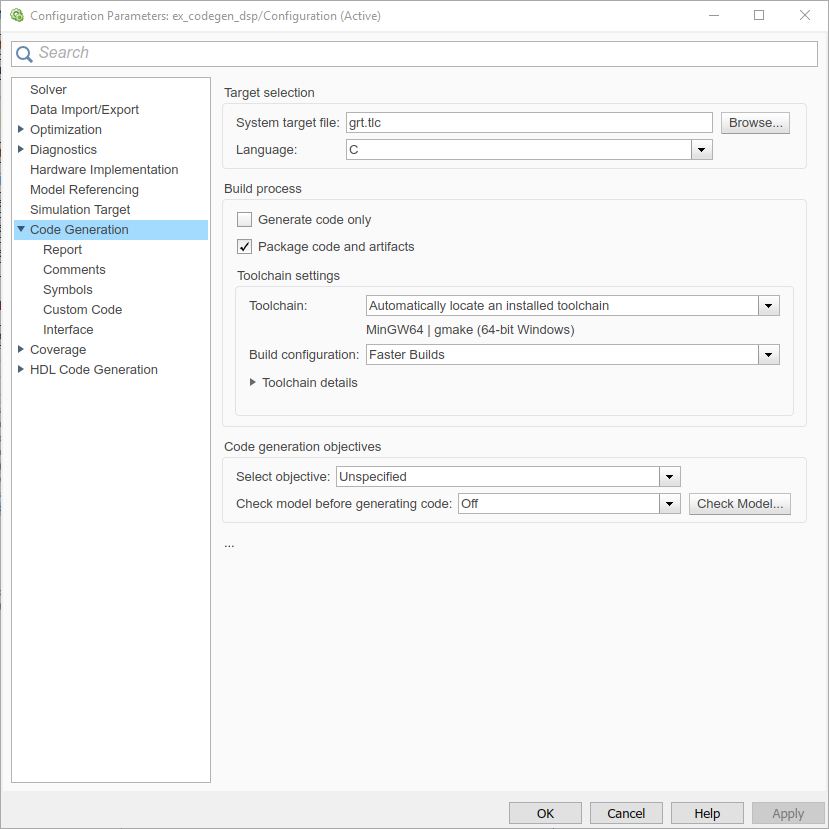Image resolution: width=829 pixels, height=829 pixels.
Task: Collapse the Code Generation branch
Action: tap(20, 229)
